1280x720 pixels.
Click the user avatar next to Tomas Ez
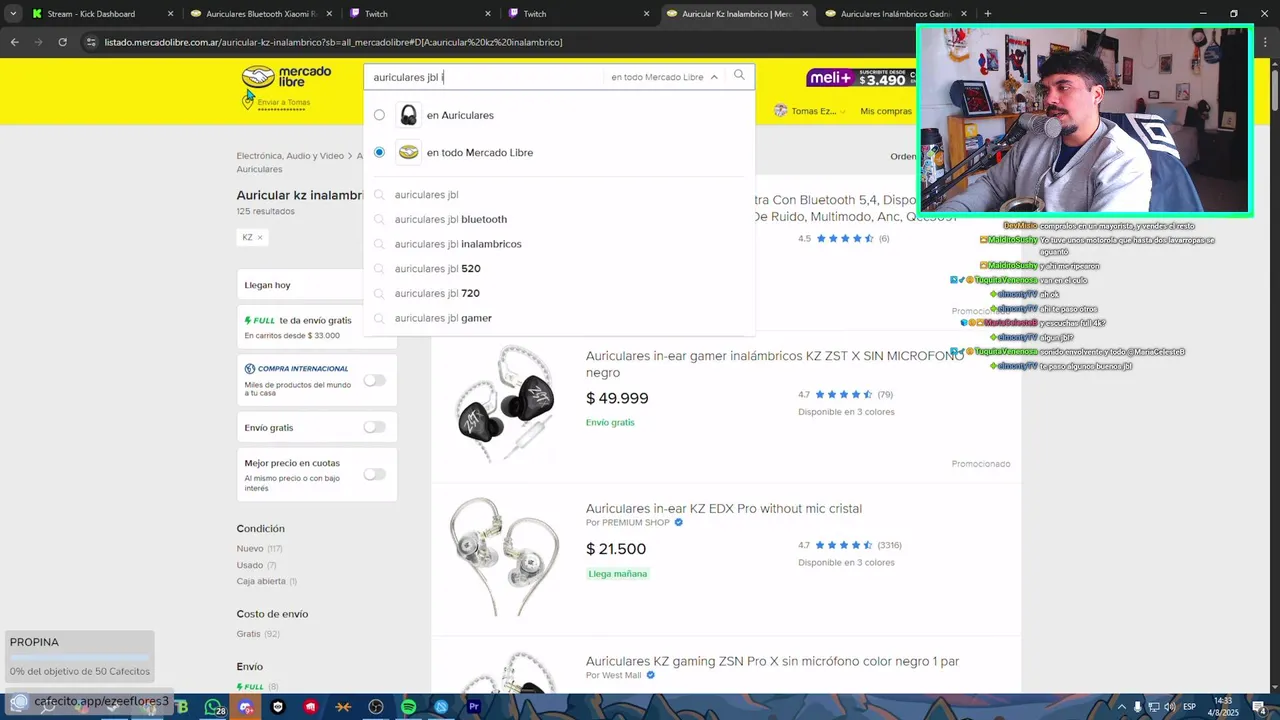(x=780, y=111)
